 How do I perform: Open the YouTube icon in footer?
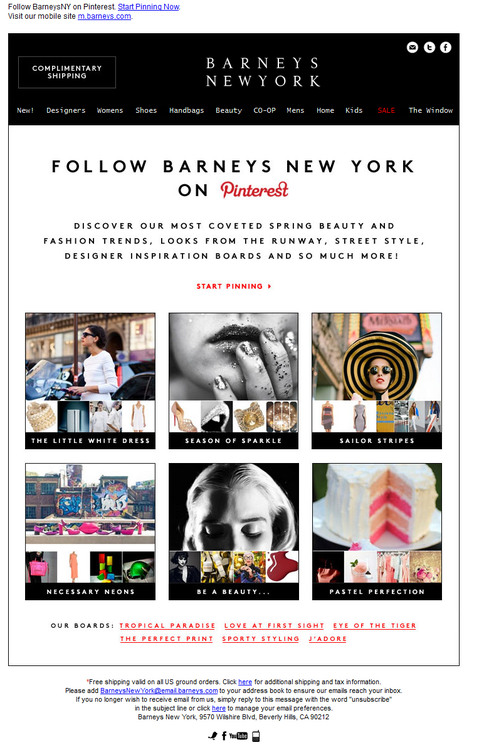238,736
